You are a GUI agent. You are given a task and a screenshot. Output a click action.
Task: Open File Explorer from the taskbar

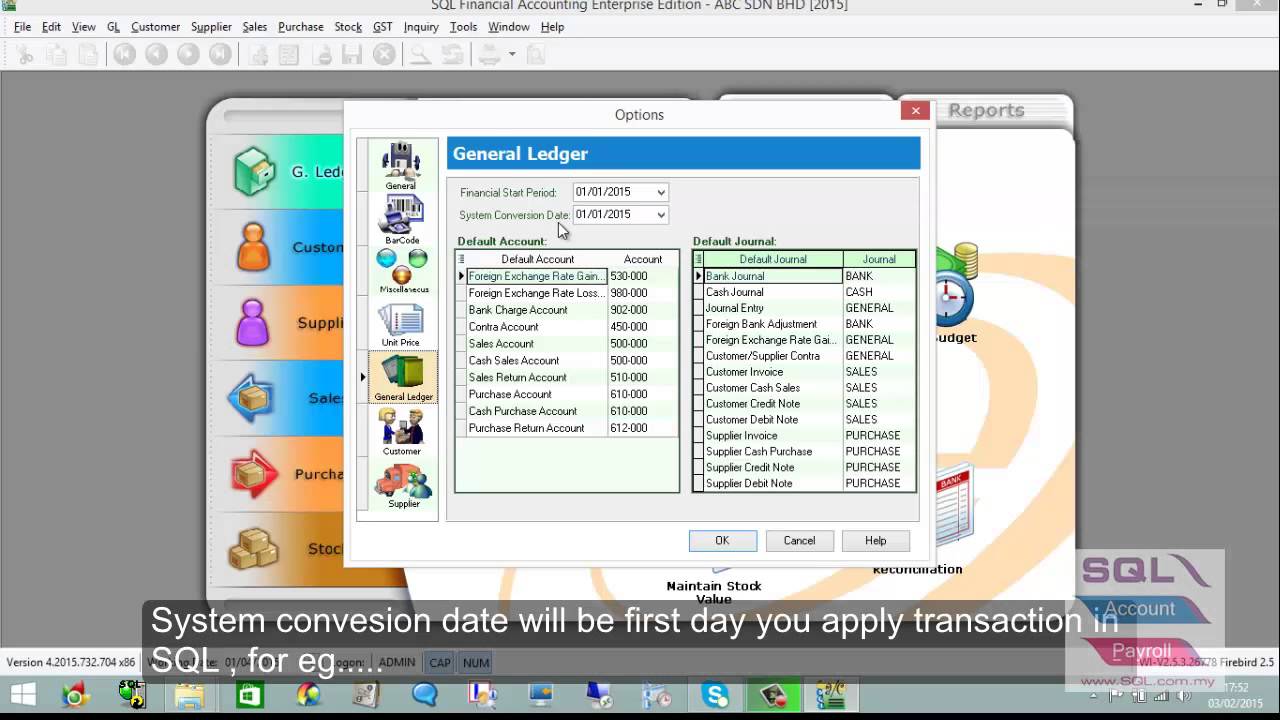coord(190,694)
